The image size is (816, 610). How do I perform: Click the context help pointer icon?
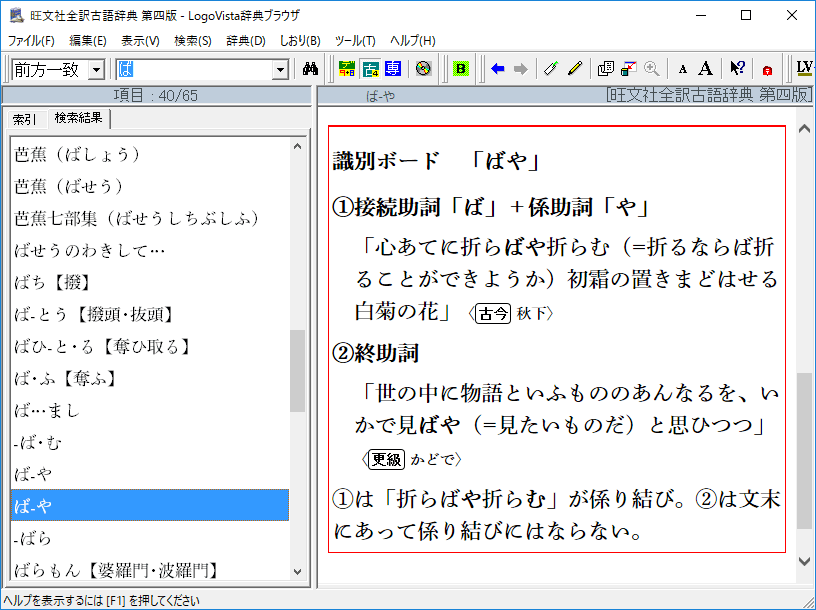tap(736, 69)
